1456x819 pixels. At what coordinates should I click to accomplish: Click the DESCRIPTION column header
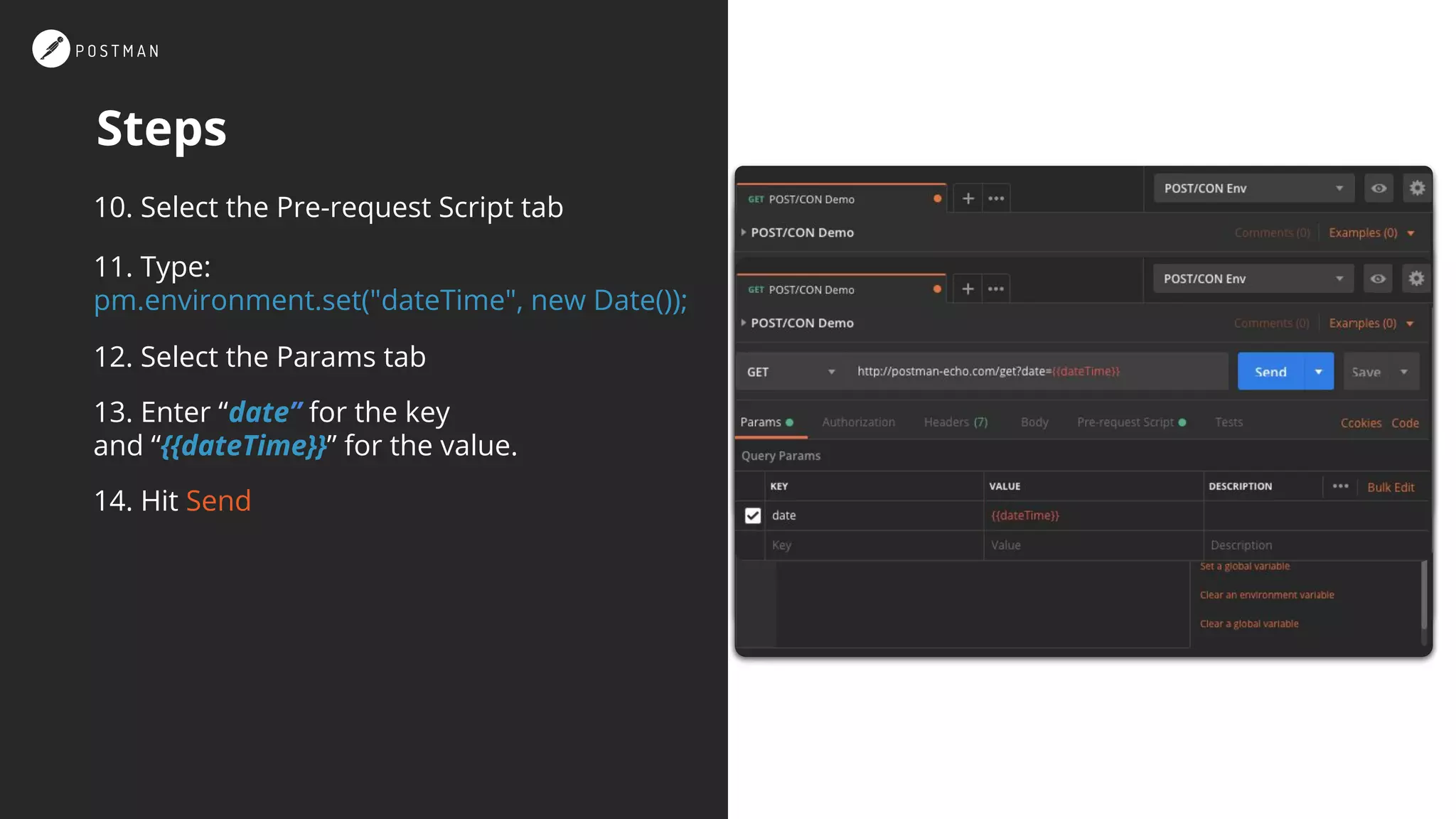click(1240, 486)
